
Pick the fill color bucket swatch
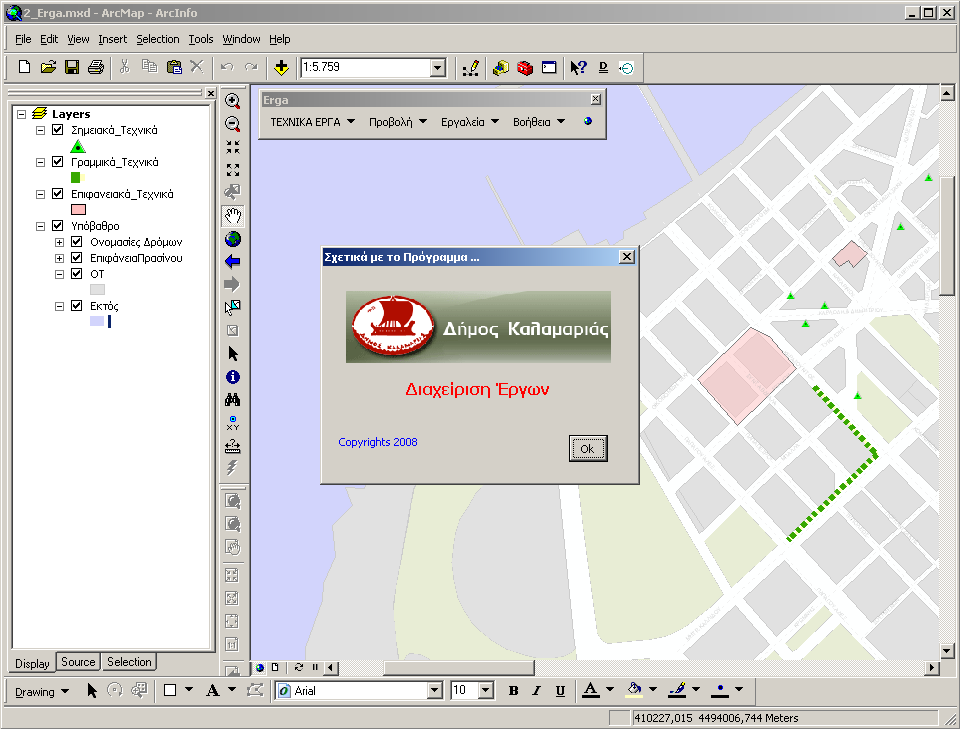tap(634, 690)
